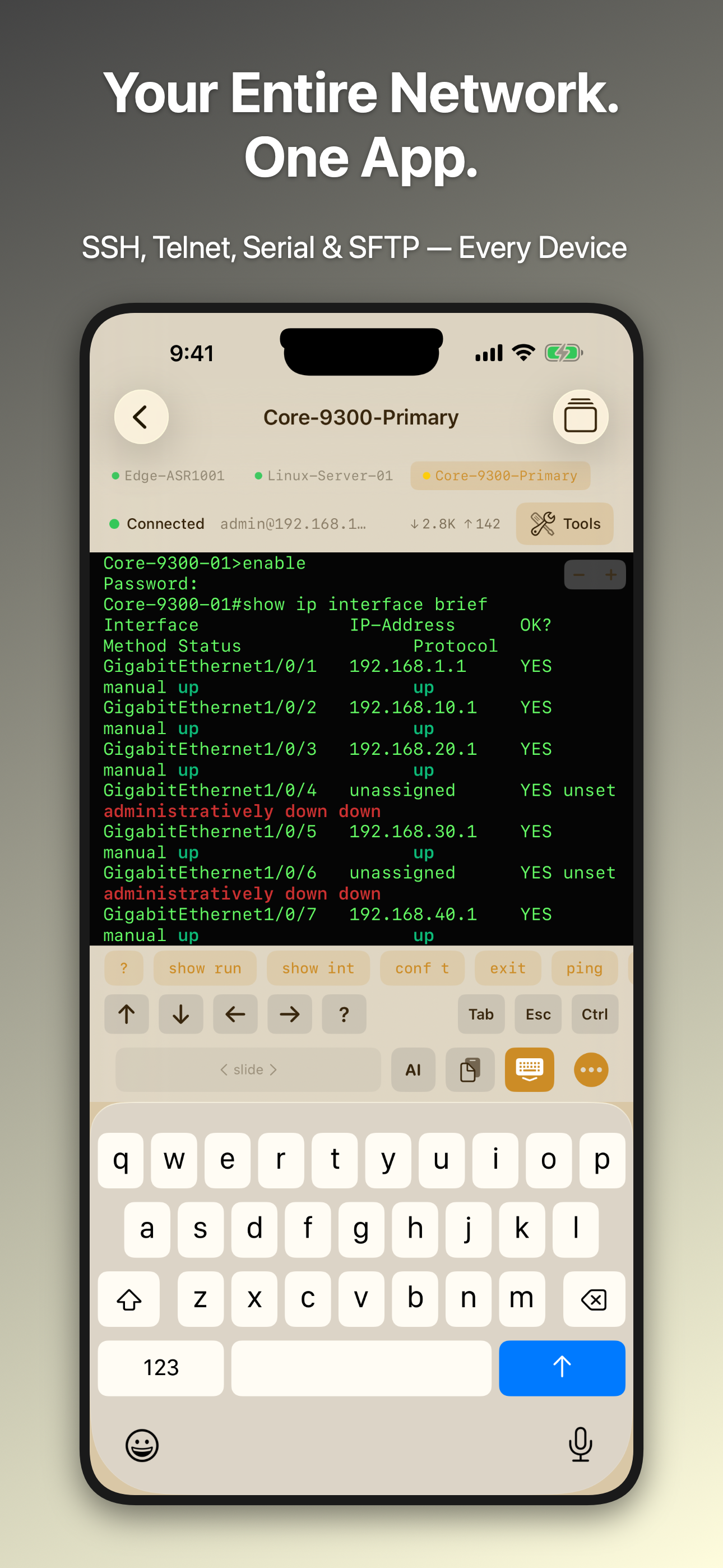The width and height of the screenshot is (723, 1568).
Task: Tap the space bar
Action: pos(361,1368)
